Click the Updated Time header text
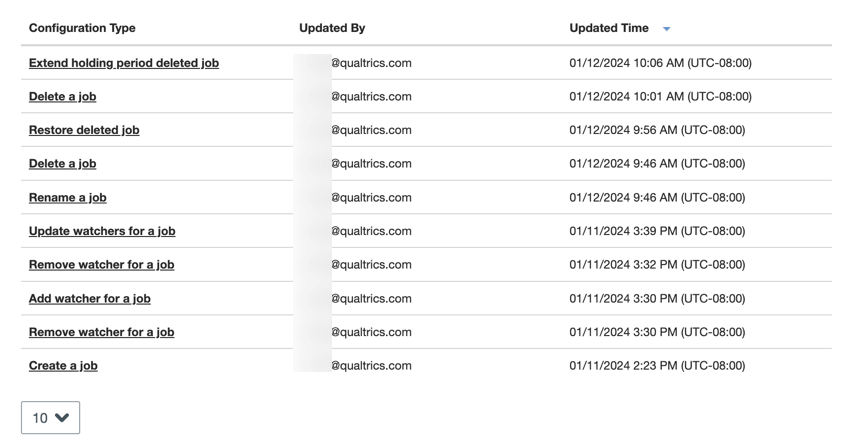The height and width of the screenshot is (440, 850). (x=608, y=28)
